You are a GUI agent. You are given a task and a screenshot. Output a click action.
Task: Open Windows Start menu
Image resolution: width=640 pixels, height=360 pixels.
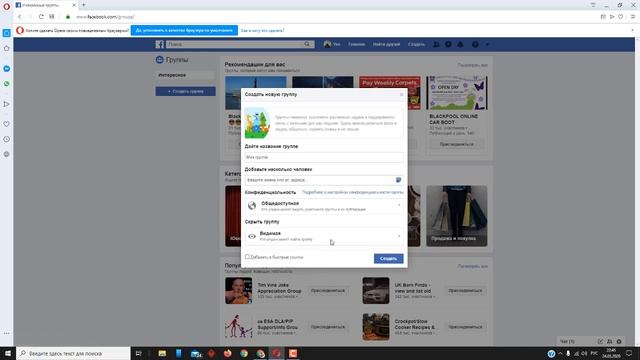[8, 353]
